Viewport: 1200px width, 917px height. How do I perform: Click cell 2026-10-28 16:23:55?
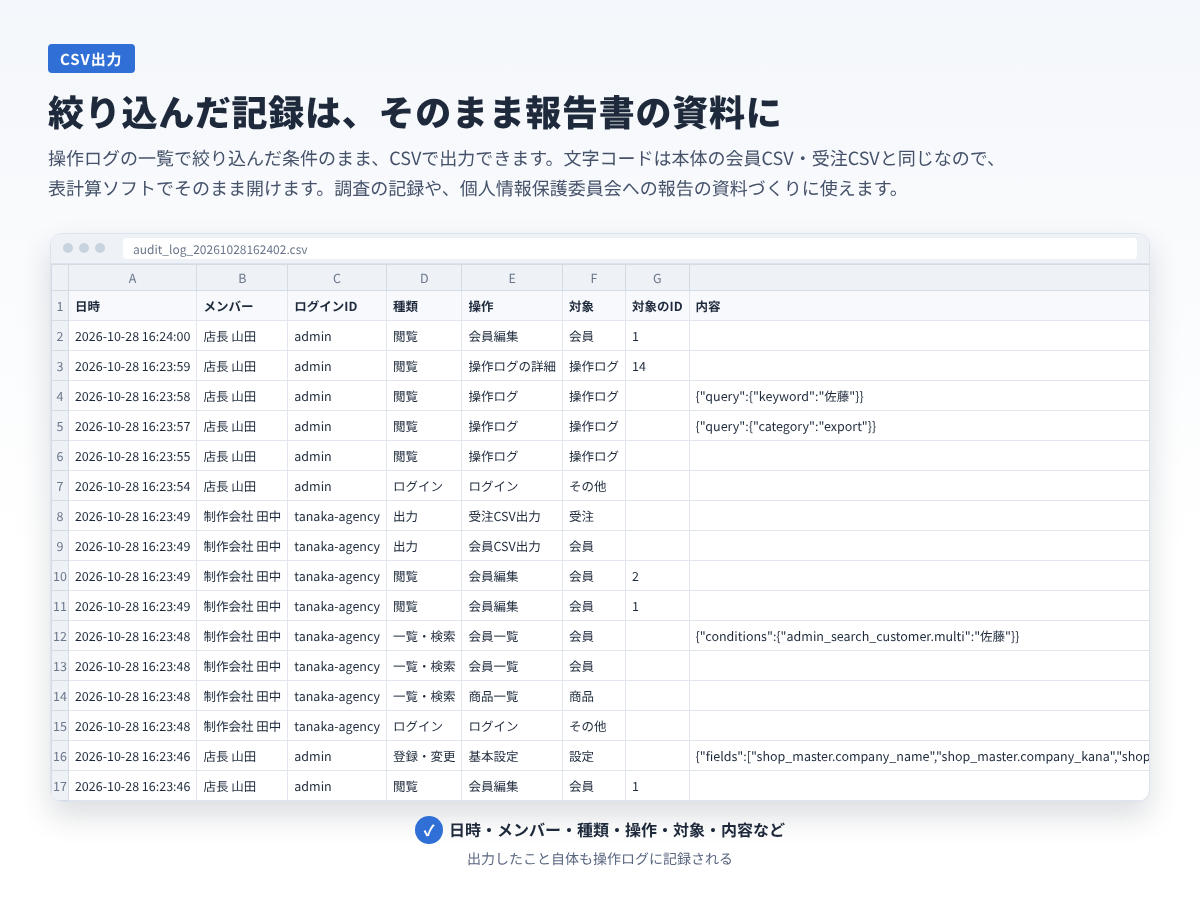coord(133,456)
